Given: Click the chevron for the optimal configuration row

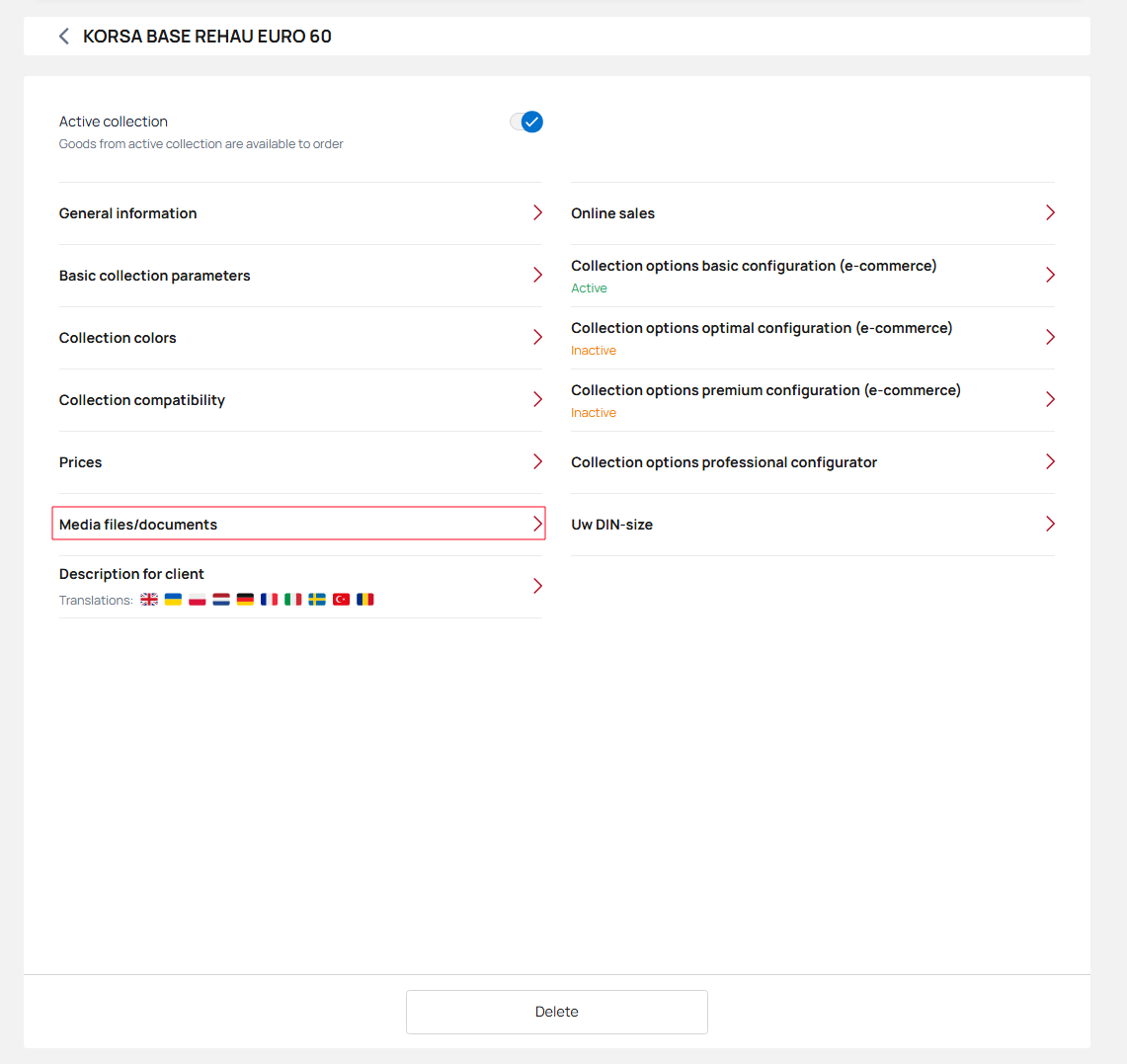Looking at the screenshot, I should point(1050,337).
